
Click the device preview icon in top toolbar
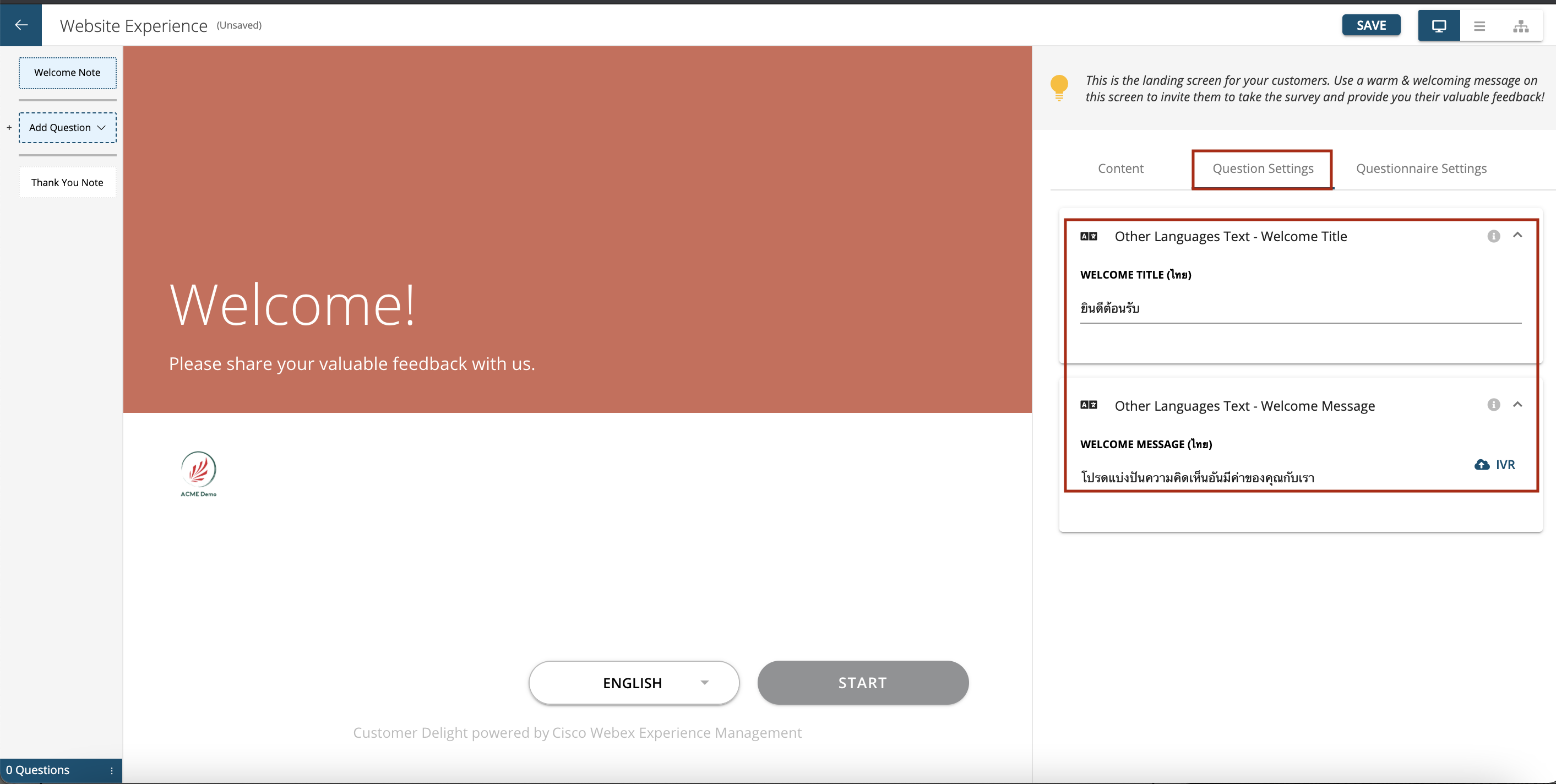(x=1437, y=26)
